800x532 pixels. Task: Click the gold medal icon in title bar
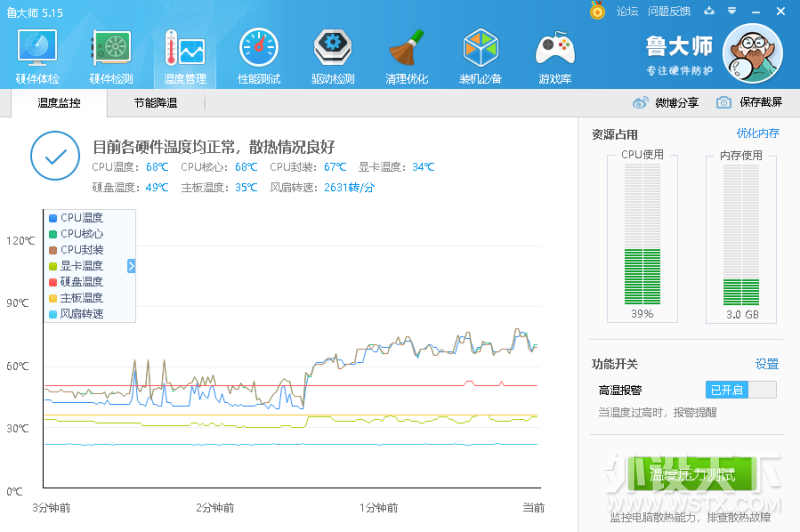click(x=597, y=10)
